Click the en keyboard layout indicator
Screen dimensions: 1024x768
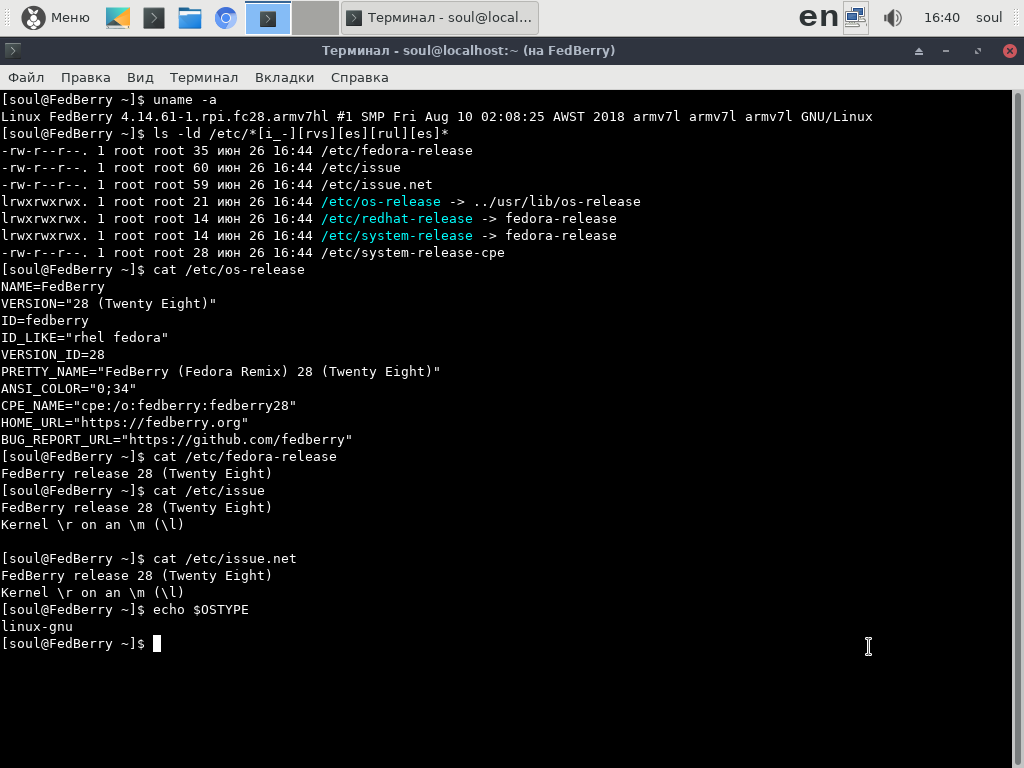tap(818, 18)
